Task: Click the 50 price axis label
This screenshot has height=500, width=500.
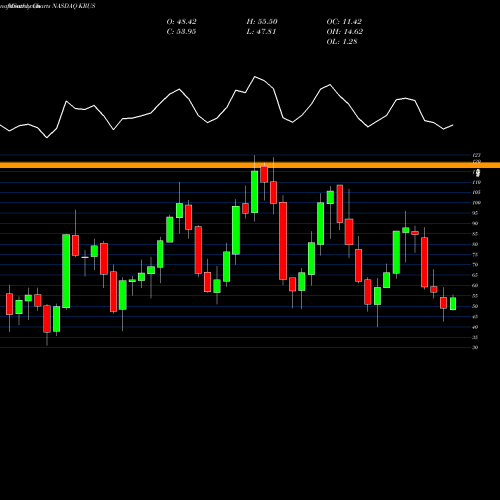Action: point(475,306)
